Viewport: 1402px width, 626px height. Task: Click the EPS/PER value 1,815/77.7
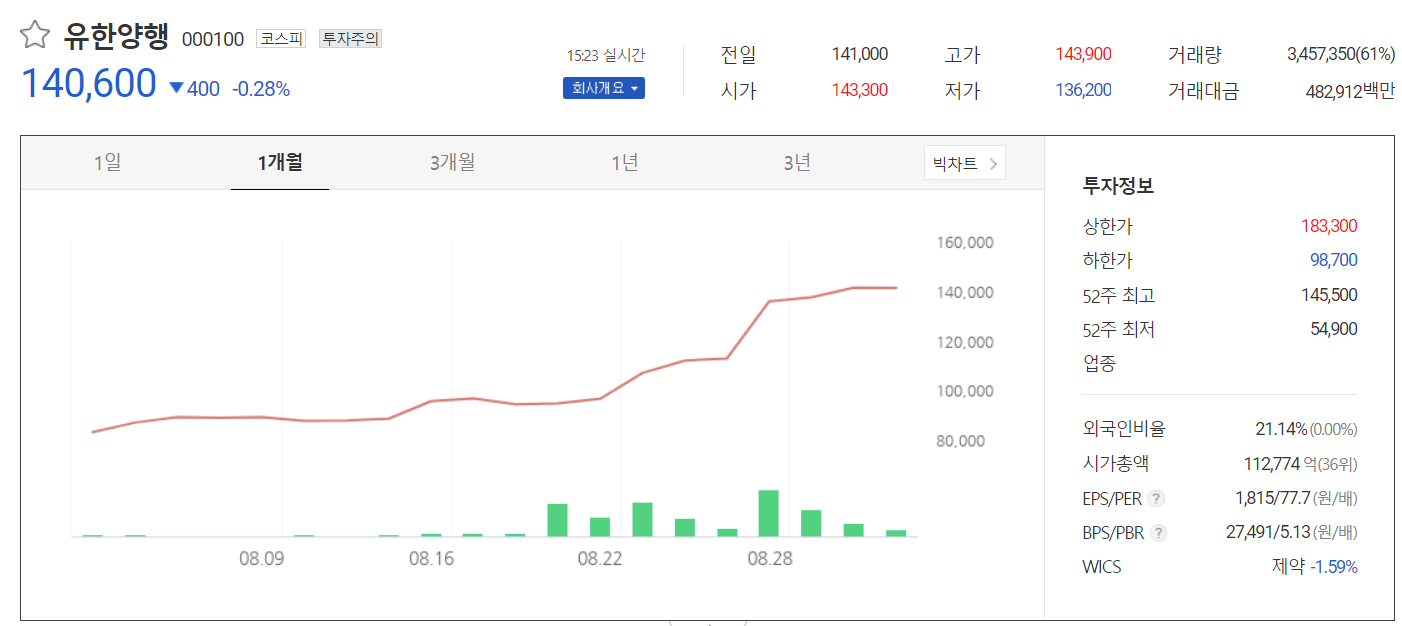pos(1273,498)
